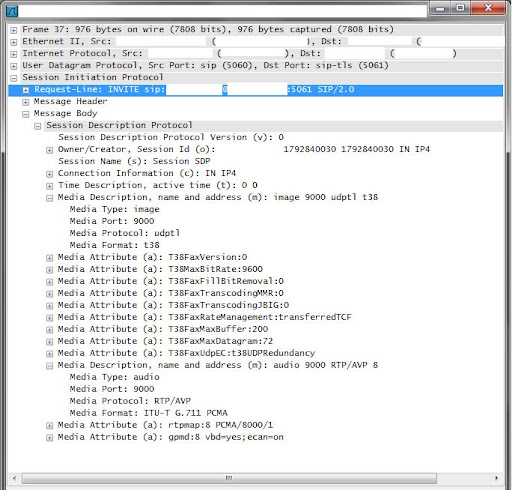Expand Connection Information (c) row

click(49, 174)
